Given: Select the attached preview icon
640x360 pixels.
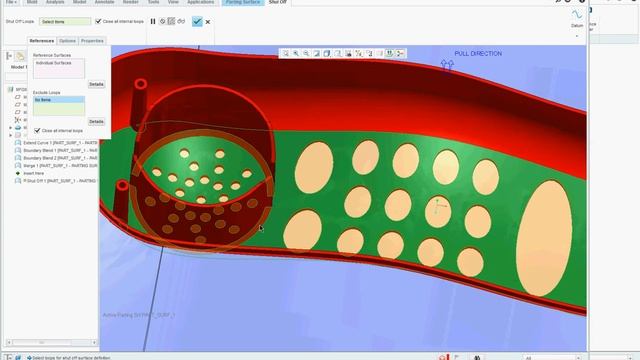Looking at the screenshot, I should tap(171, 21).
